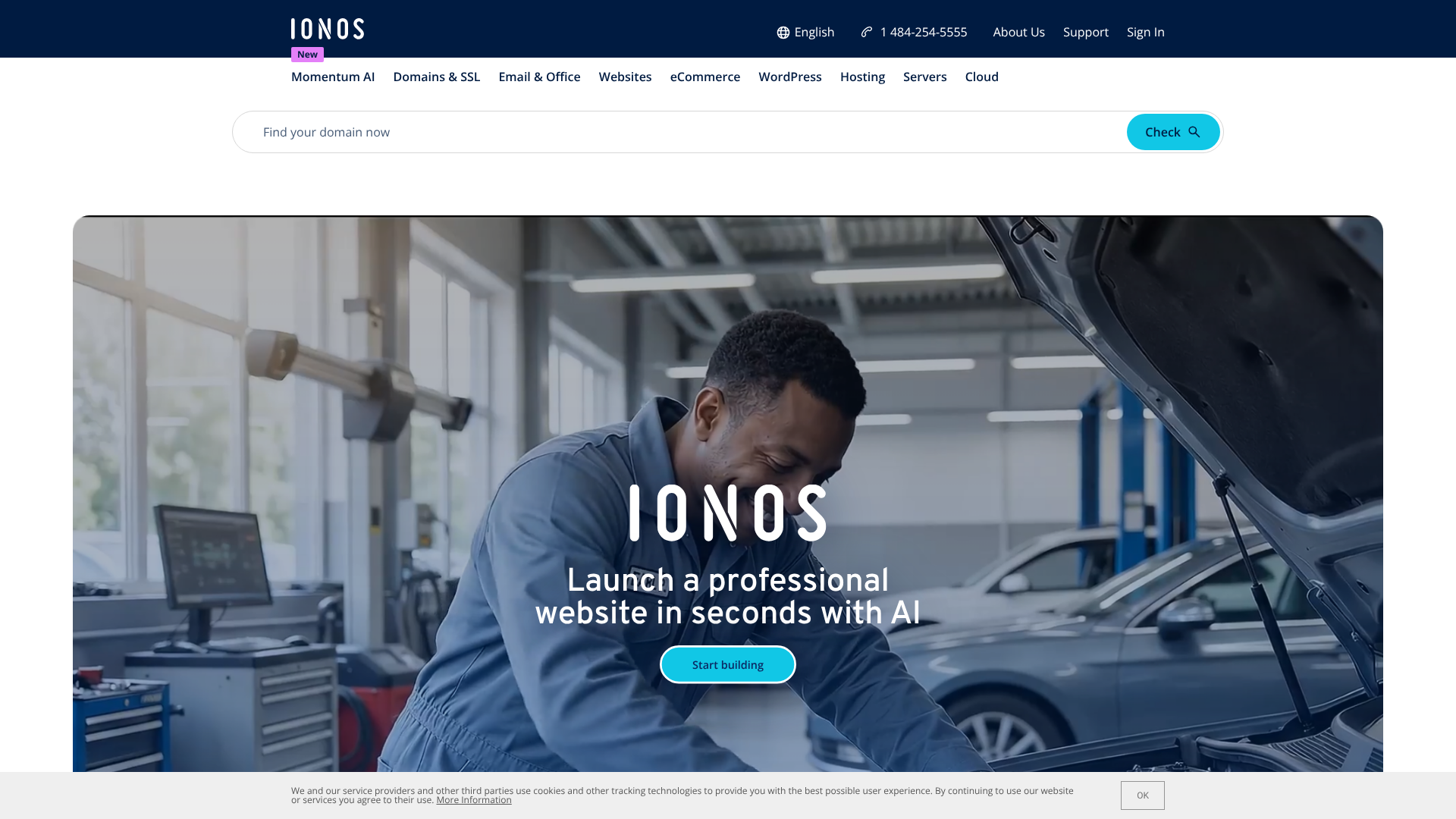This screenshot has width=1456, height=819.
Task: Click the large IONOS hero logo
Action: (728, 513)
